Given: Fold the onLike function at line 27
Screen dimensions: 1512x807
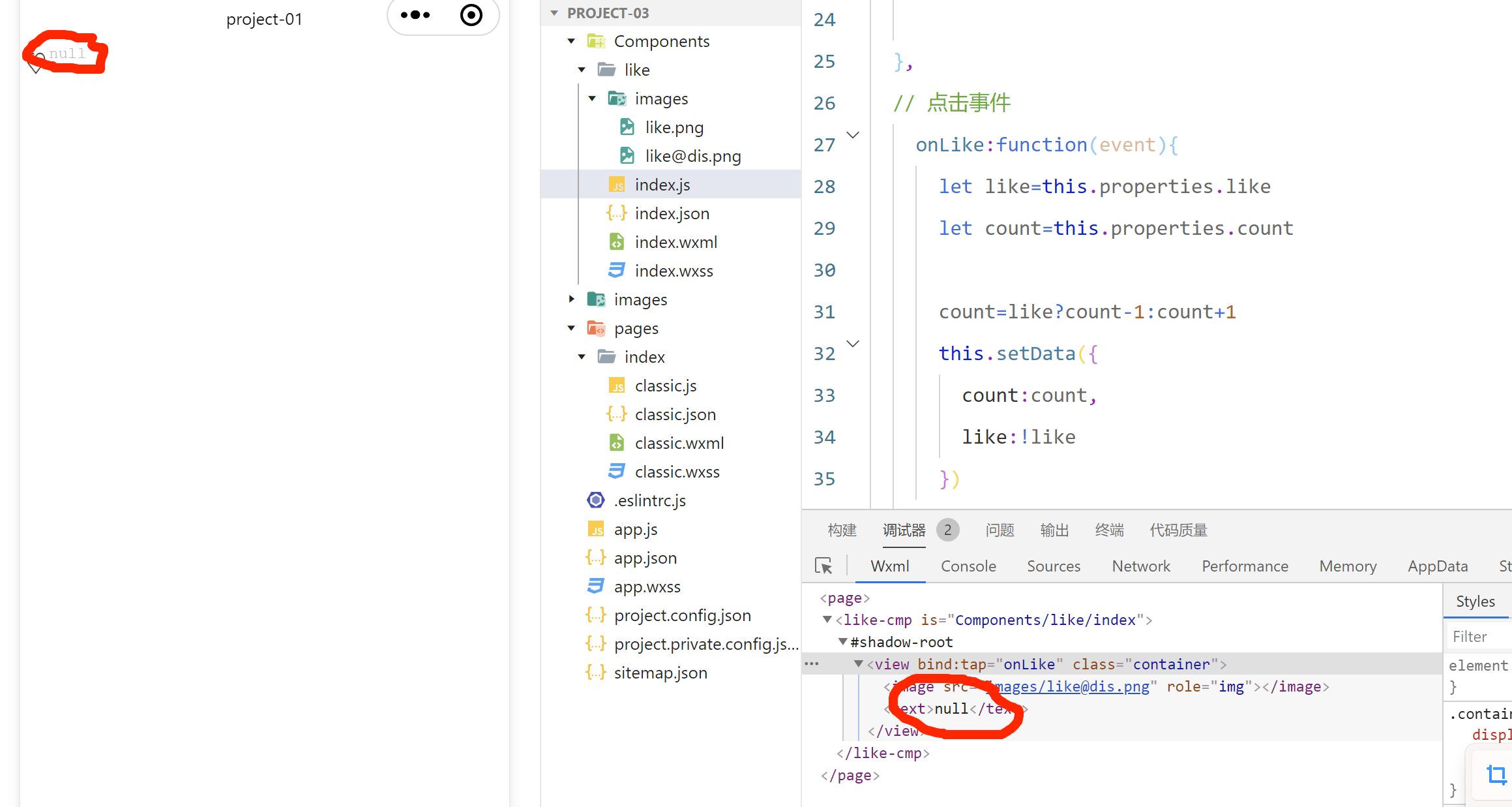Looking at the screenshot, I should coord(852,135).
